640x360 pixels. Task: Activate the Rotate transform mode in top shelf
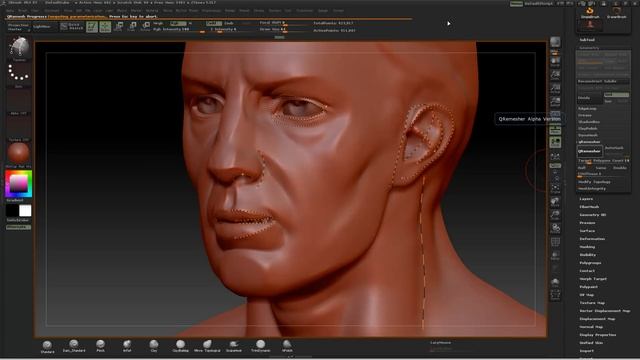click(146, 27)
